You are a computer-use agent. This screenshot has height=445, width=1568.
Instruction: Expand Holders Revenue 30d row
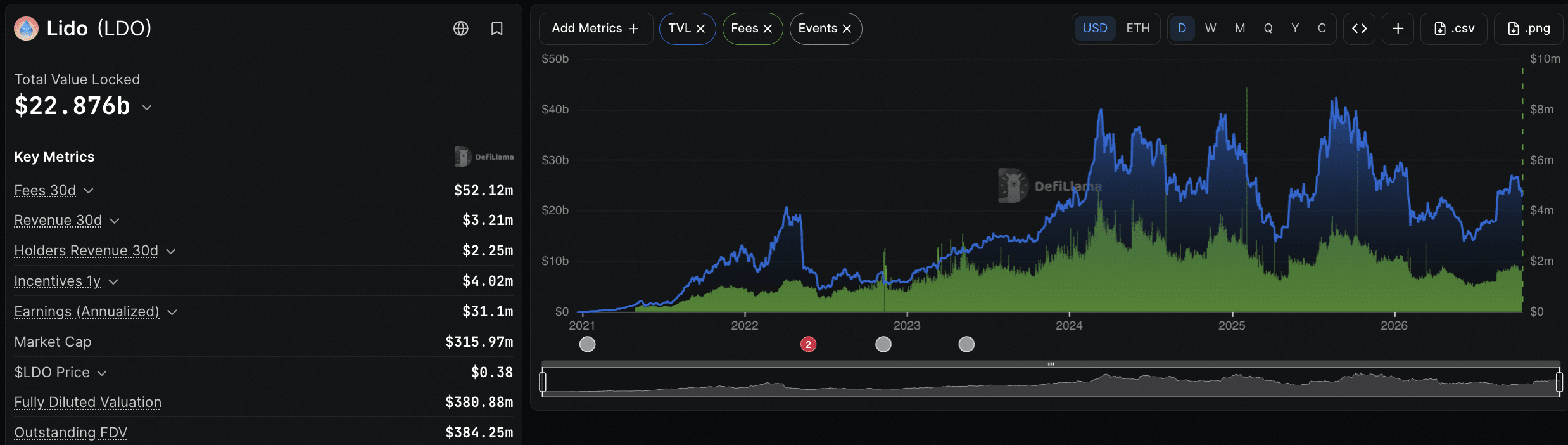171,251
